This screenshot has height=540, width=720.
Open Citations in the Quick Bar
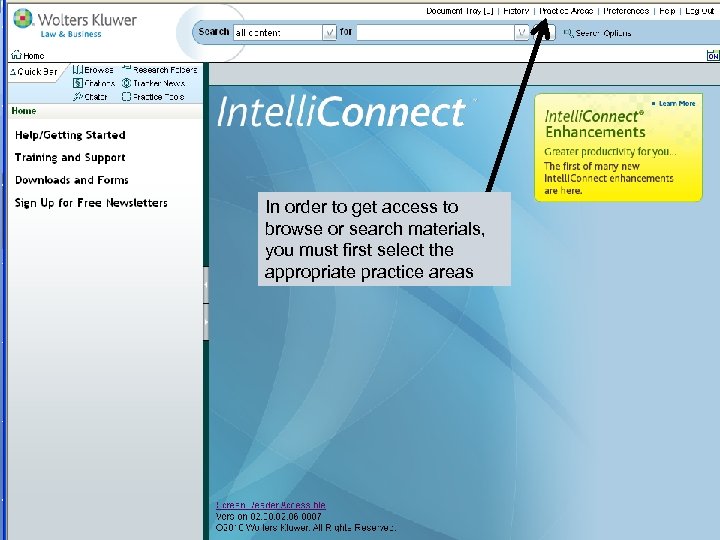[x=94, y=83]
